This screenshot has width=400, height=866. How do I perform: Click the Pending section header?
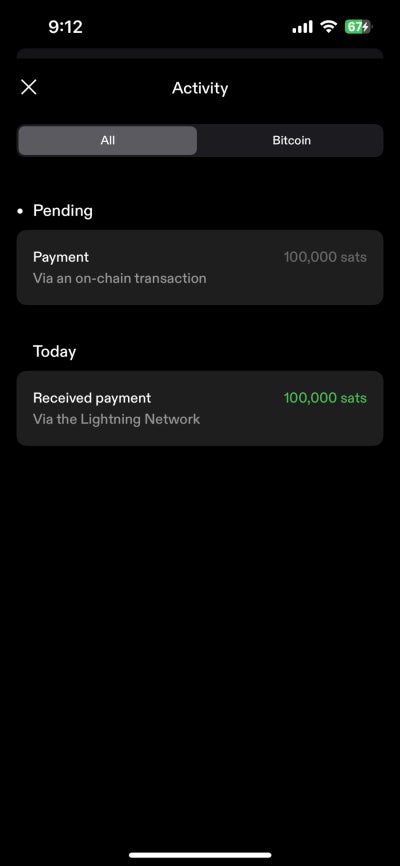point(62,210)
